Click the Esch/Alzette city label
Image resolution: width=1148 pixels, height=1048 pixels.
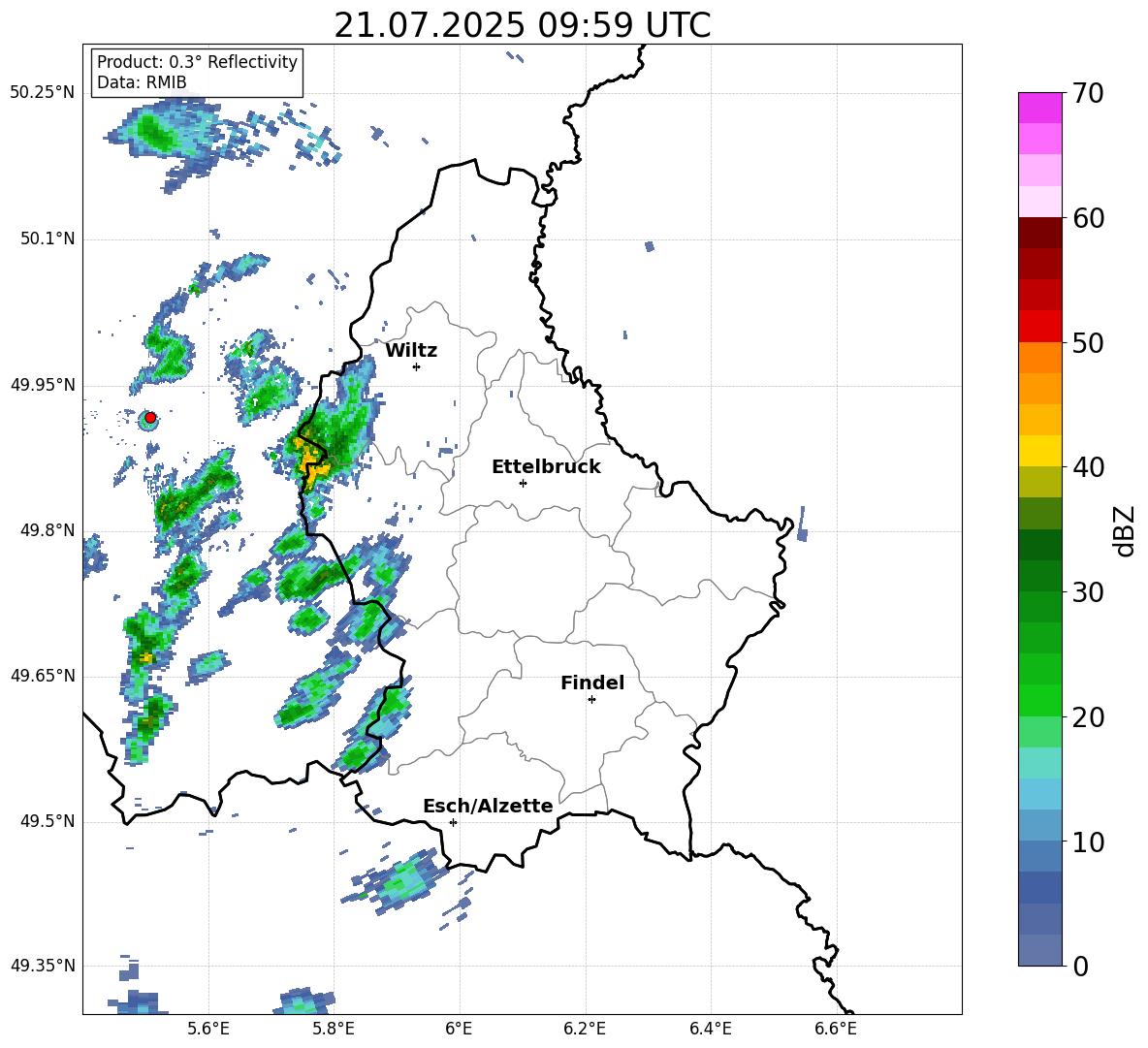tap(488, 806)
